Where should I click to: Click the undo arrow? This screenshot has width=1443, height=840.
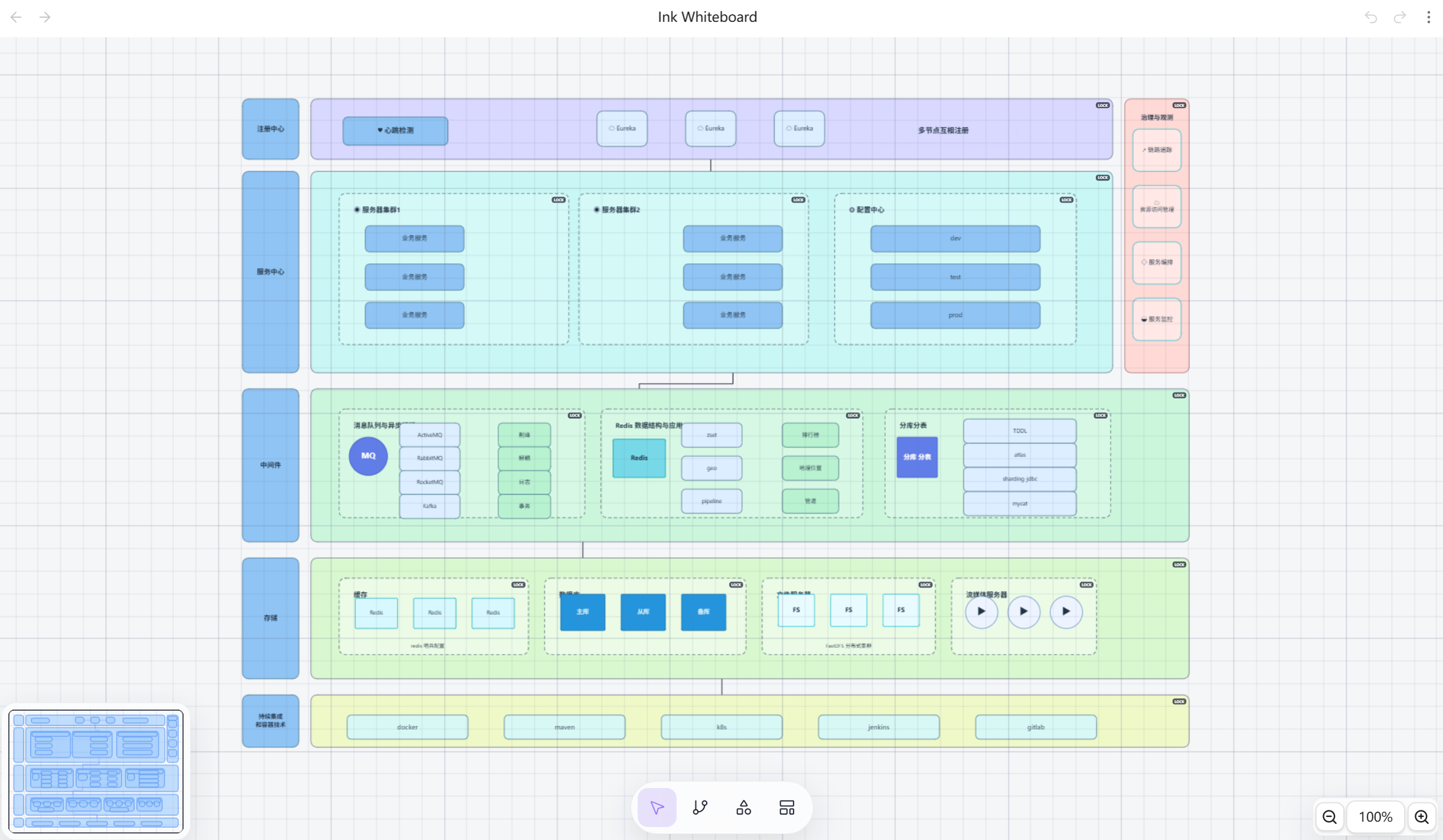point(1371,17)
